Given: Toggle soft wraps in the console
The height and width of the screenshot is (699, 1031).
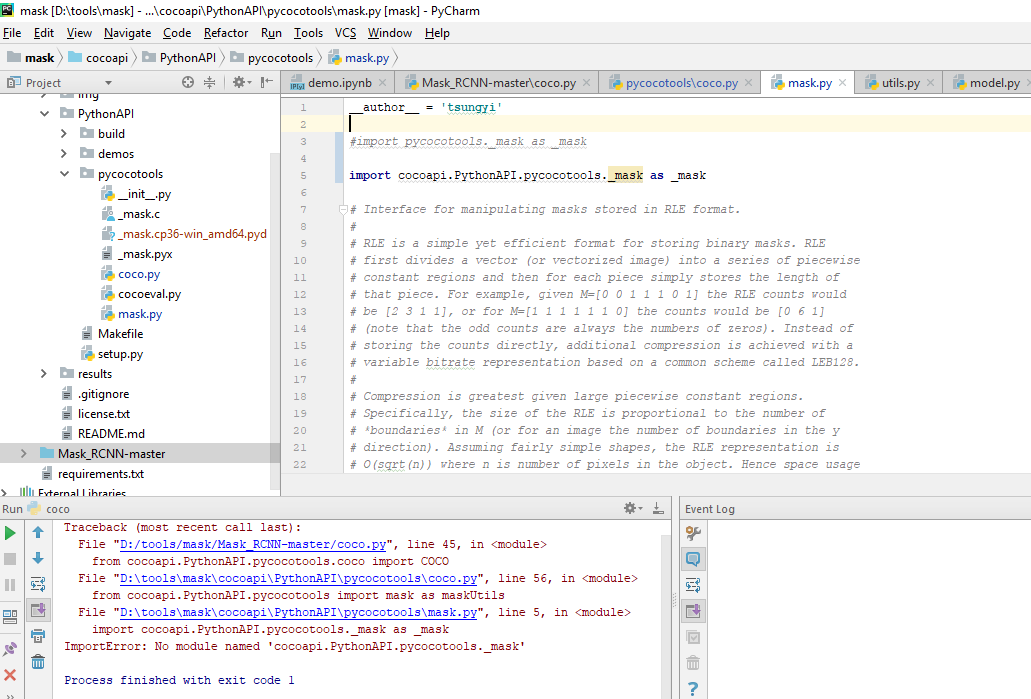Looking at the screenshot, I should 37,585.
